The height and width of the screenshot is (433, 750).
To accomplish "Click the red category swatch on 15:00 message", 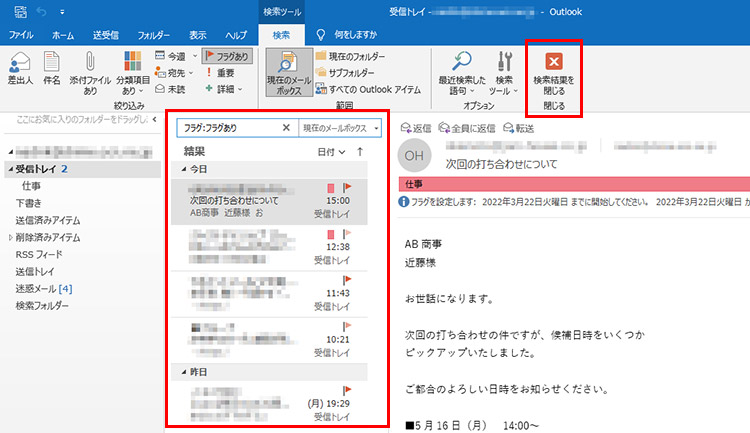I will click(x=331, y=187).
